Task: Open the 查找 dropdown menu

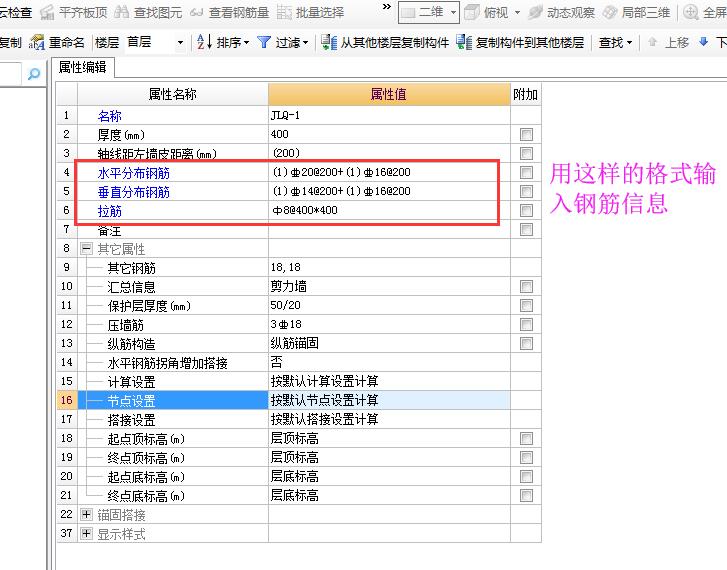Action: (615, 43)
